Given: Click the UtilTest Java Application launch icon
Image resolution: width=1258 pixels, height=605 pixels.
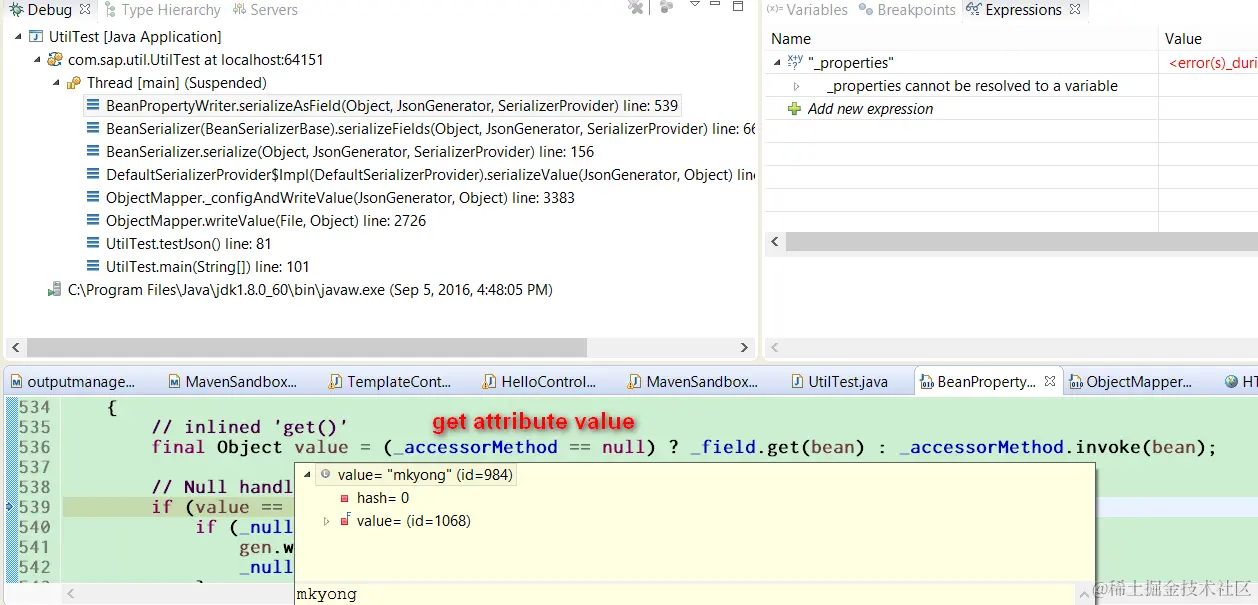Looking at the screenshot, I should 36,37.
